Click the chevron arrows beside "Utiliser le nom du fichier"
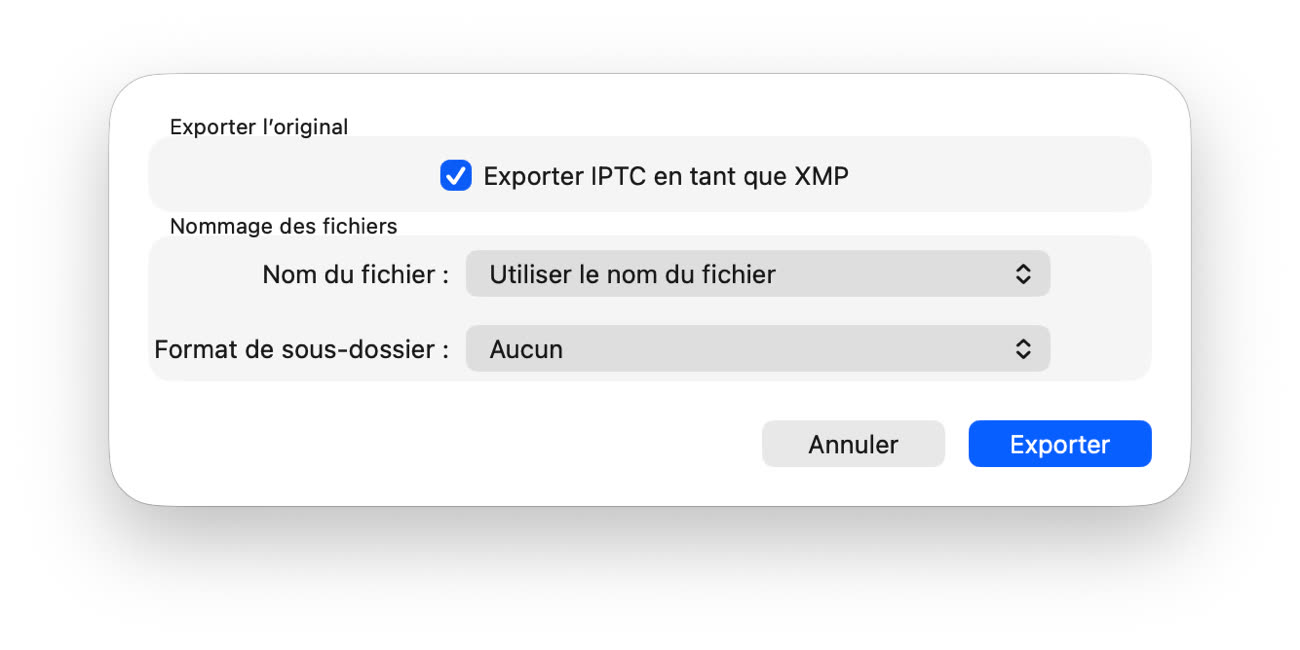 coord(1023,274)
